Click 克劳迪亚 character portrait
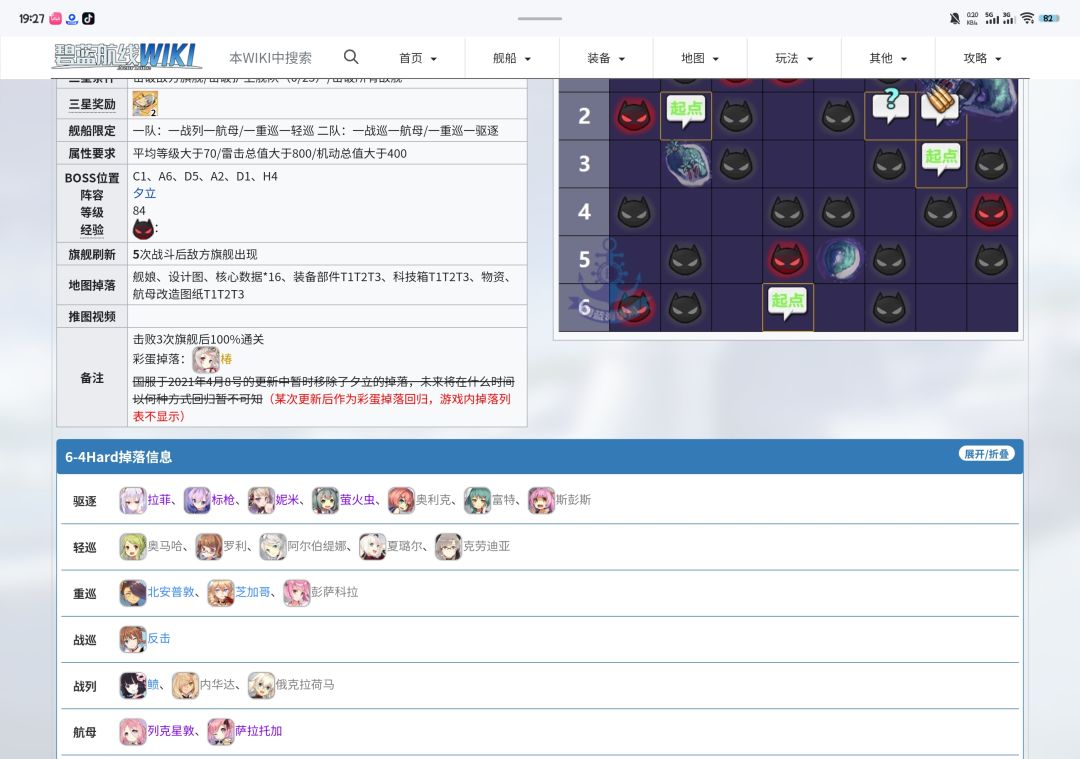The image size is (1080, 759). tap(448, 547)
